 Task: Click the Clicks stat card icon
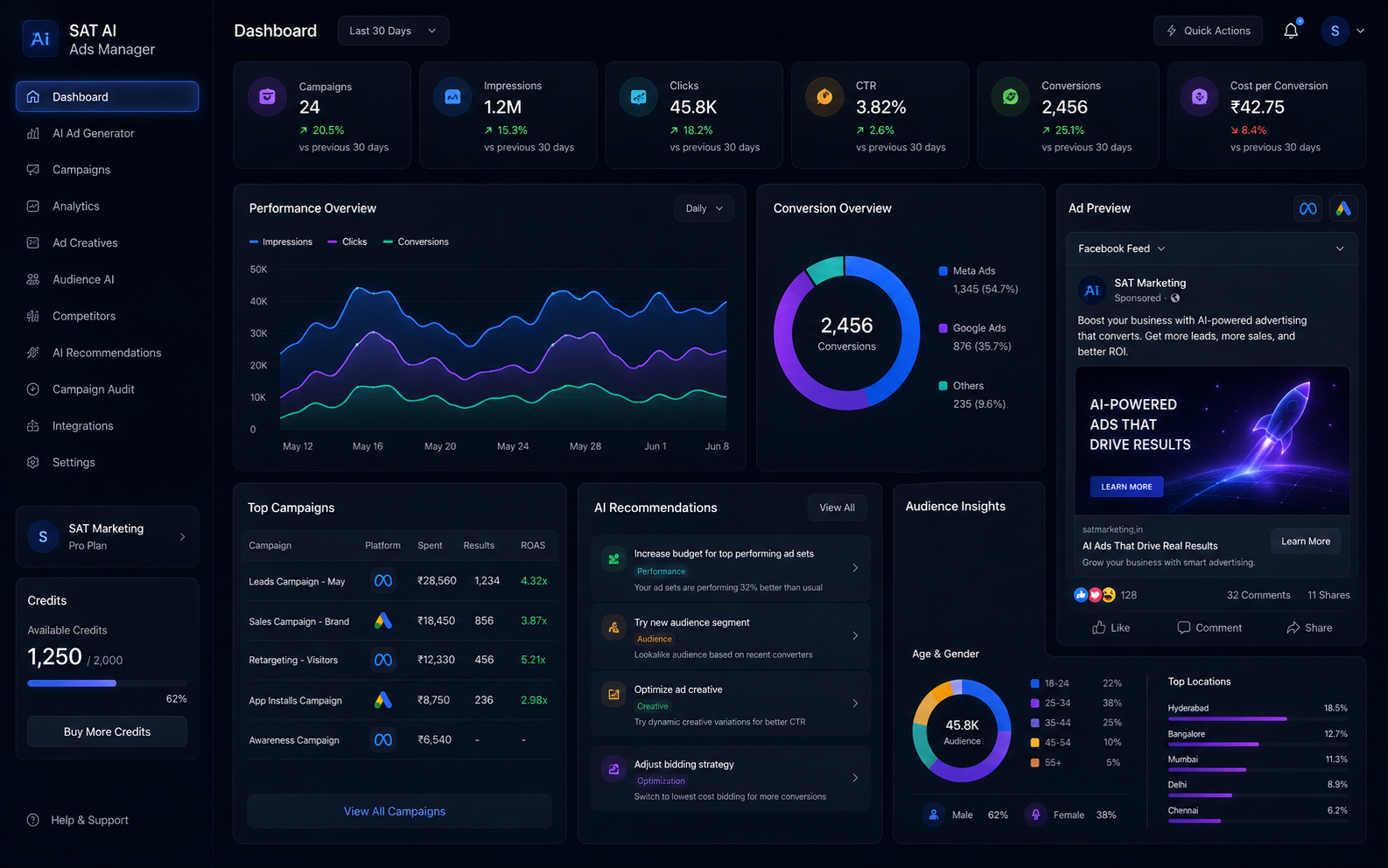pos(639,97)
